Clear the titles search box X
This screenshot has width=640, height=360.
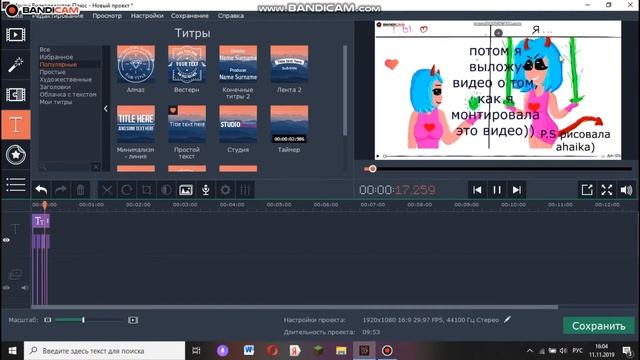[96, 167]
